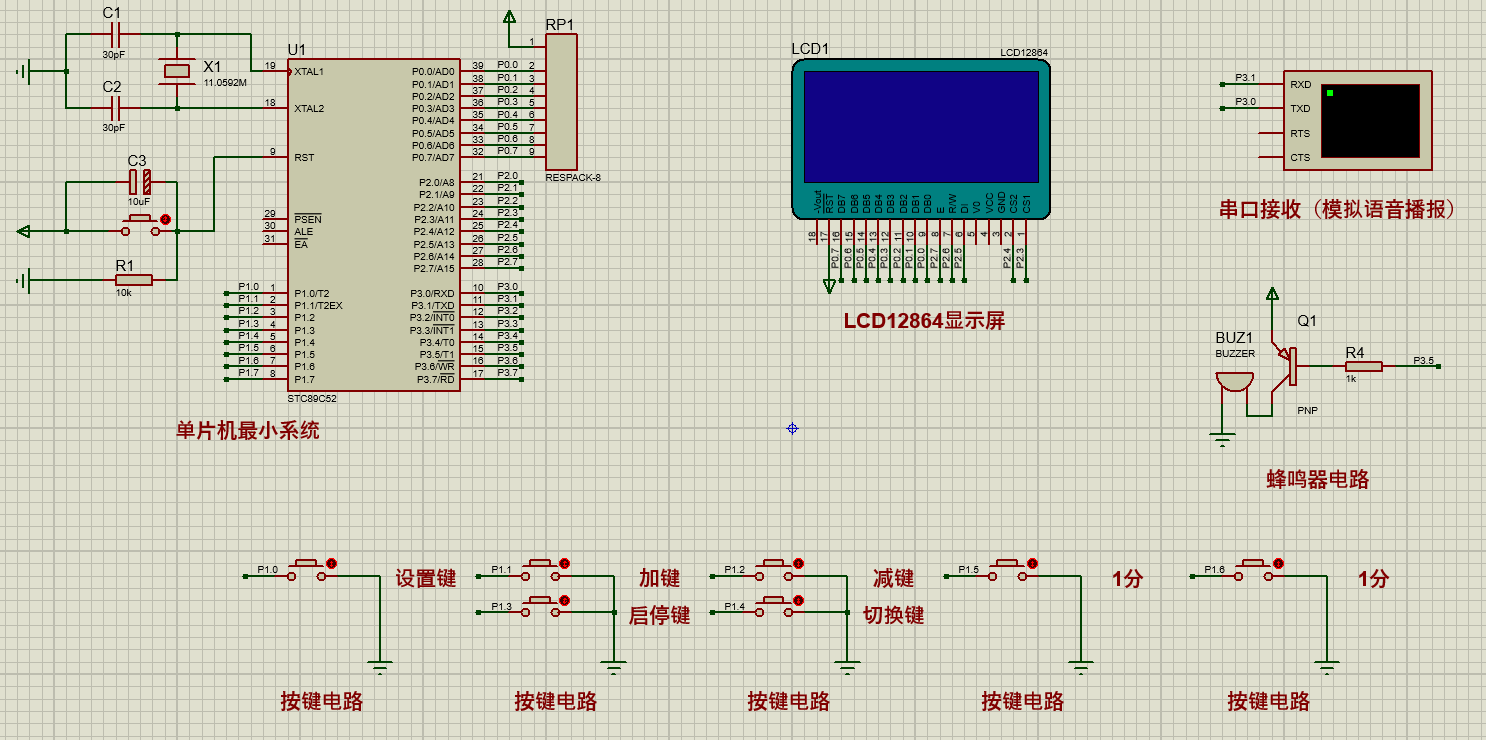Click the 1分 label beside P1.6 button
Viewport: 1486px width, 740px height.
click(x=1373, y=578)
